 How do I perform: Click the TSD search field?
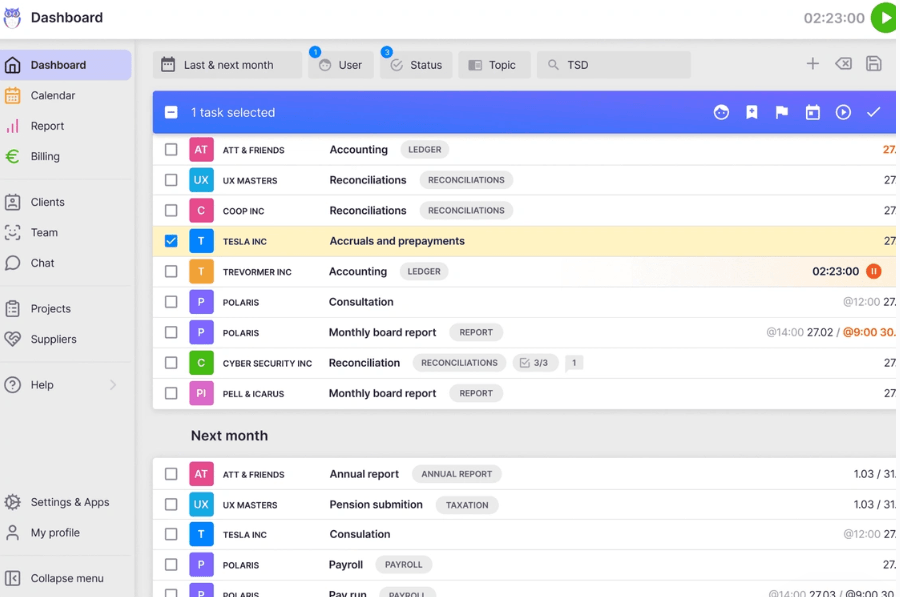614,65
